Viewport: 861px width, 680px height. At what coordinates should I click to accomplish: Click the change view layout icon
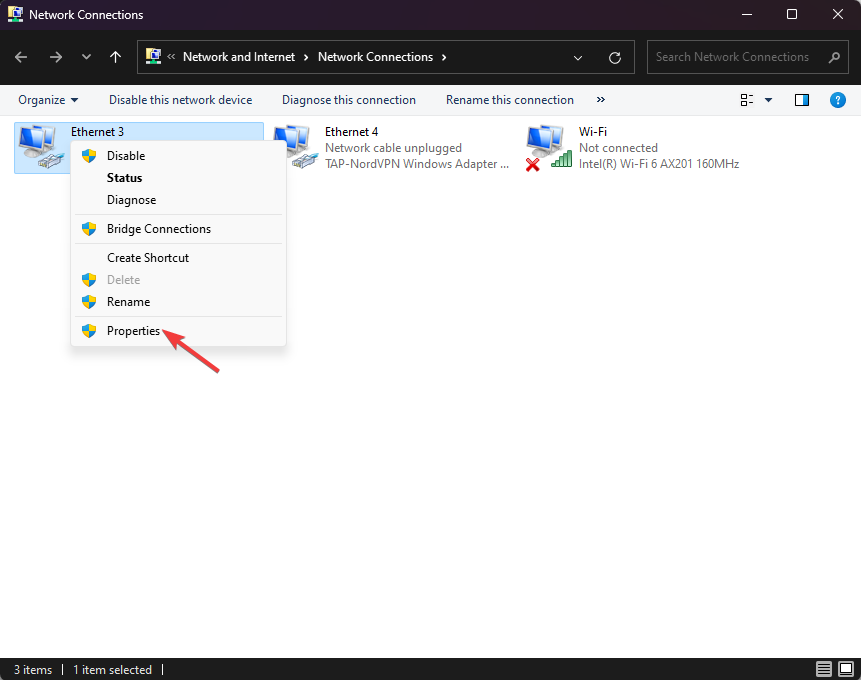coord(747,100)
